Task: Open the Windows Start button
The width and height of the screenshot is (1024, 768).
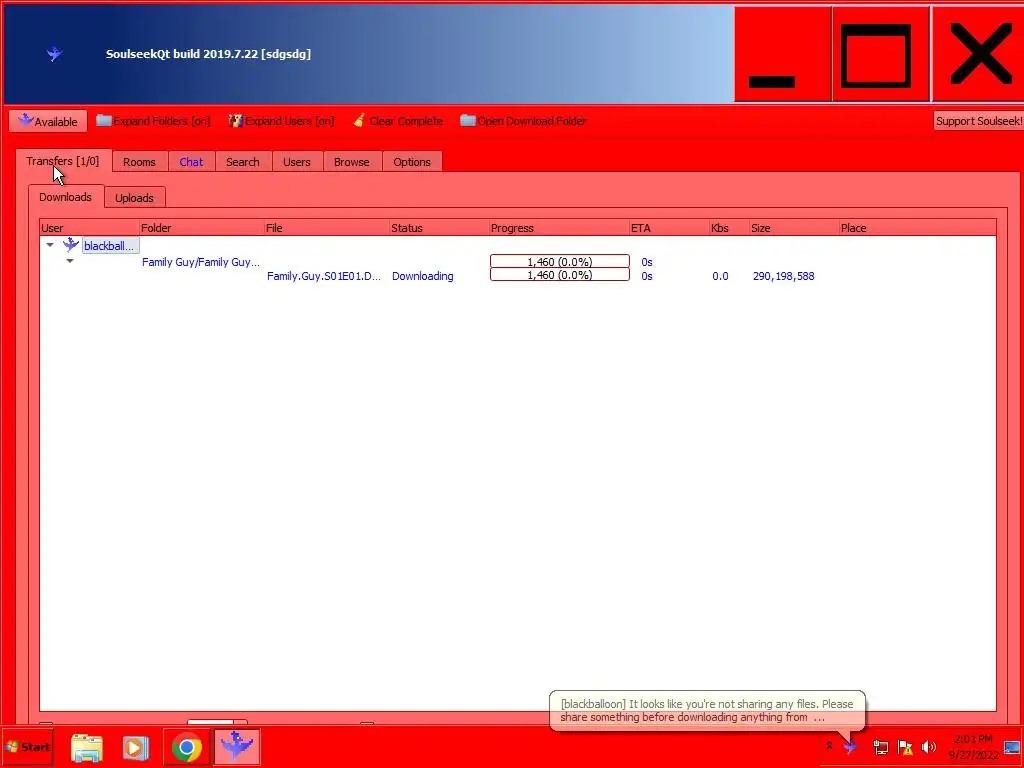Action: [x=27, y=747]
